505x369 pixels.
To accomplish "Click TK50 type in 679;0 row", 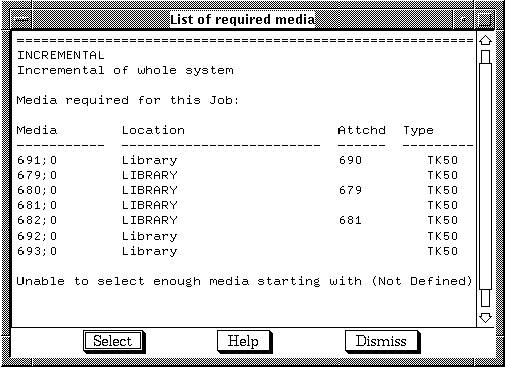I will (443, 175).
